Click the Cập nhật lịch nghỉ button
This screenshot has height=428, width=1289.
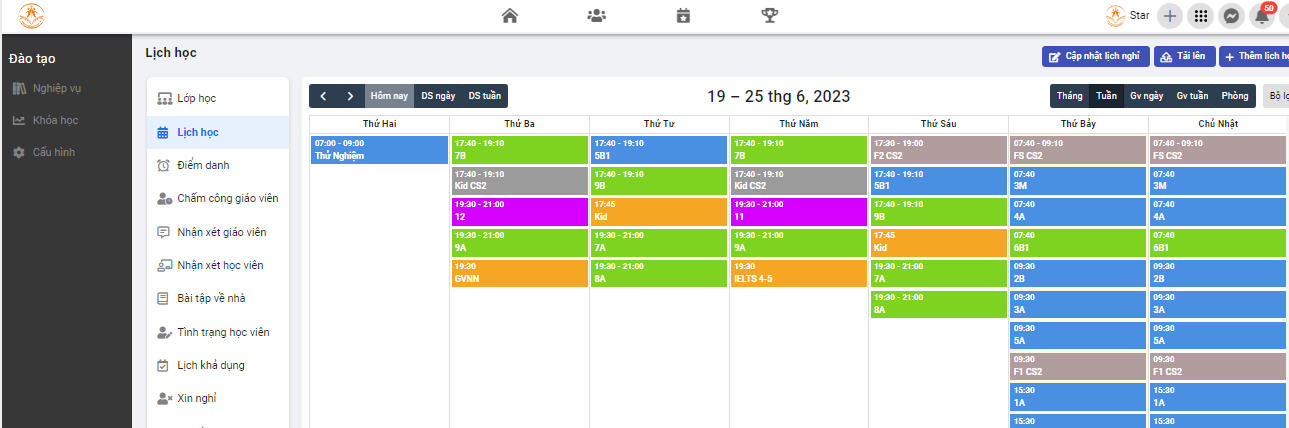pos(1095,57)
